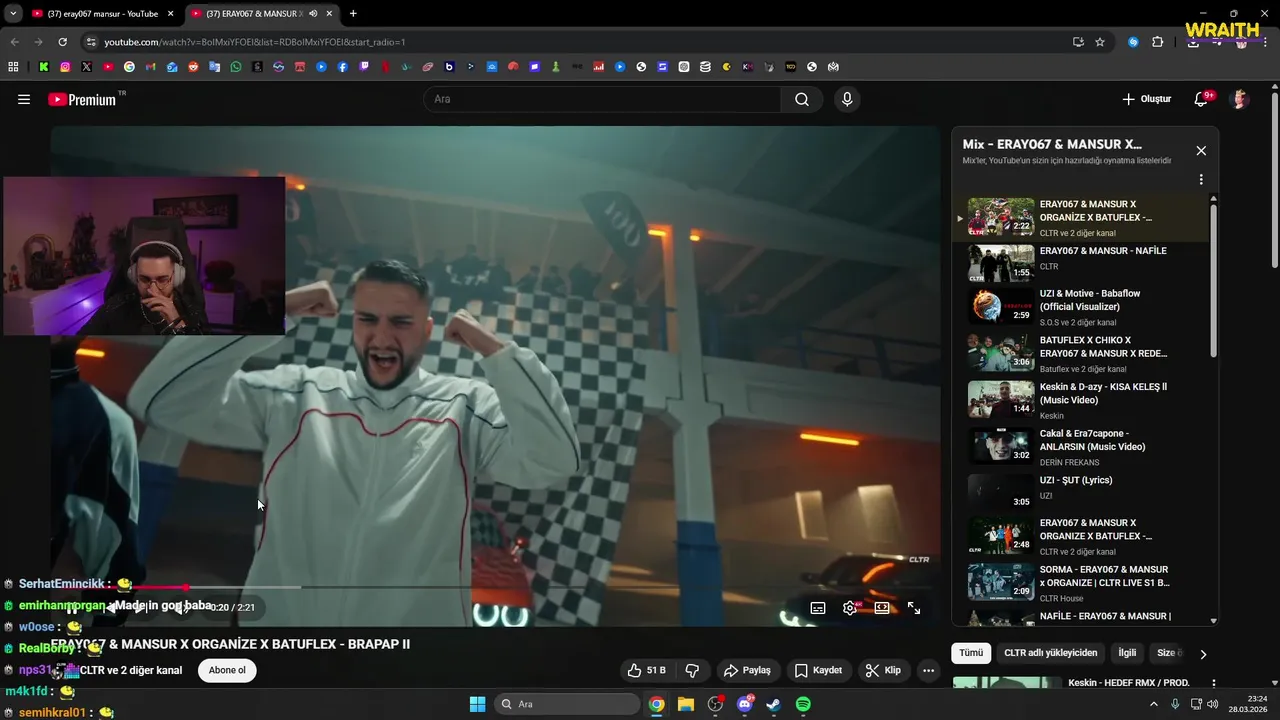Open the Gmail bookmark
This screenshot has height=720, width=1280.
coord(150,67)
